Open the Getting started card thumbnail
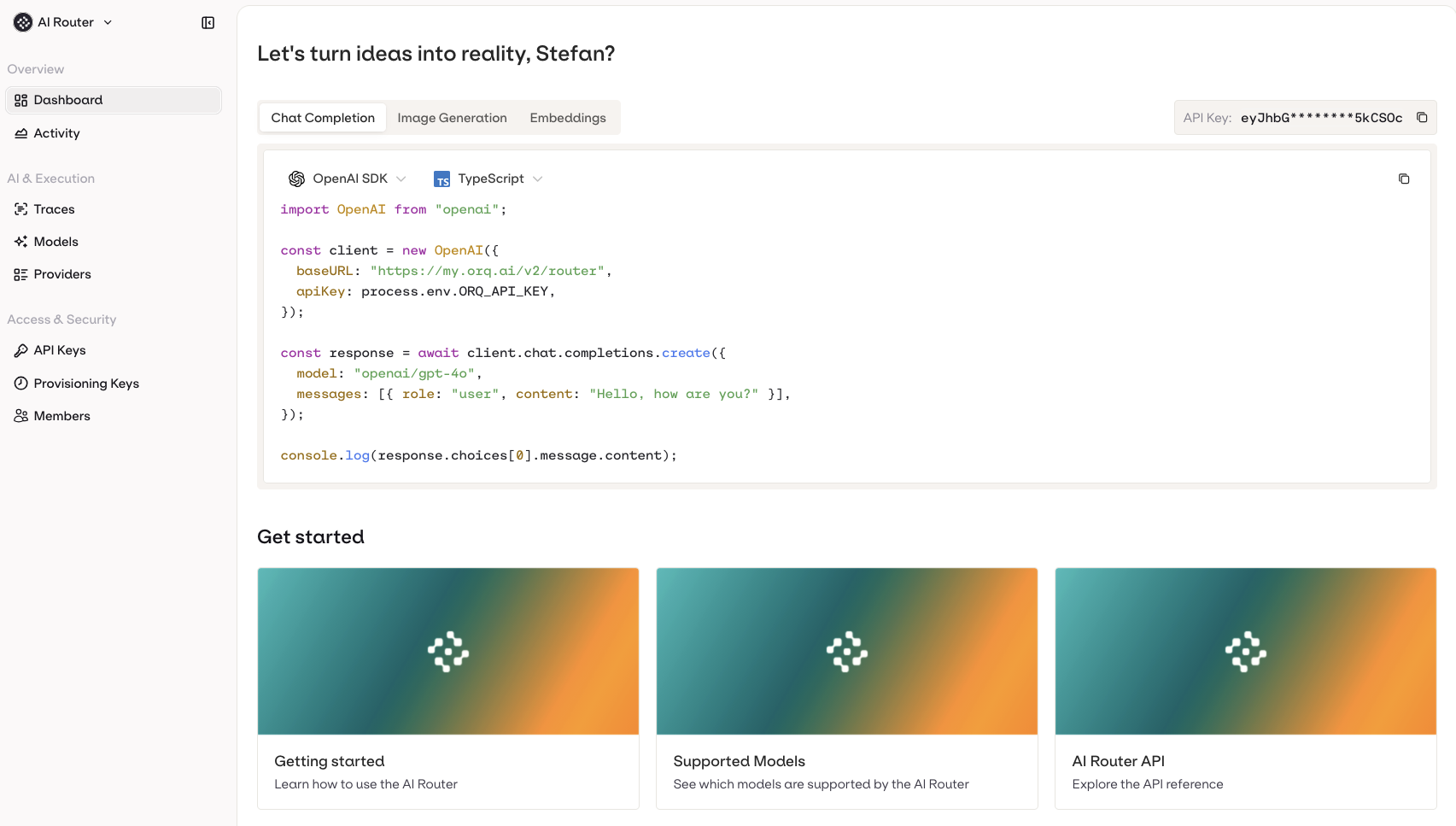The height and width of the screenshot is (826, 1456). point(448,651)
